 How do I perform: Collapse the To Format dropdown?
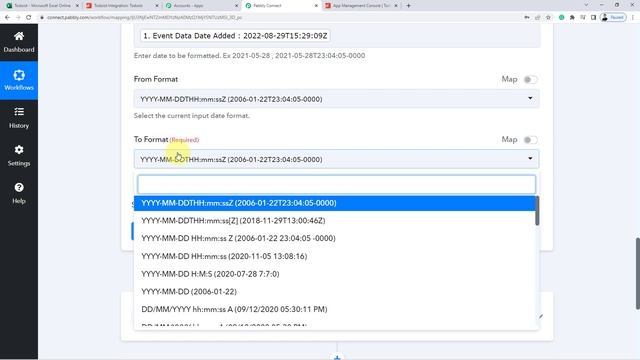pos(336,159)
